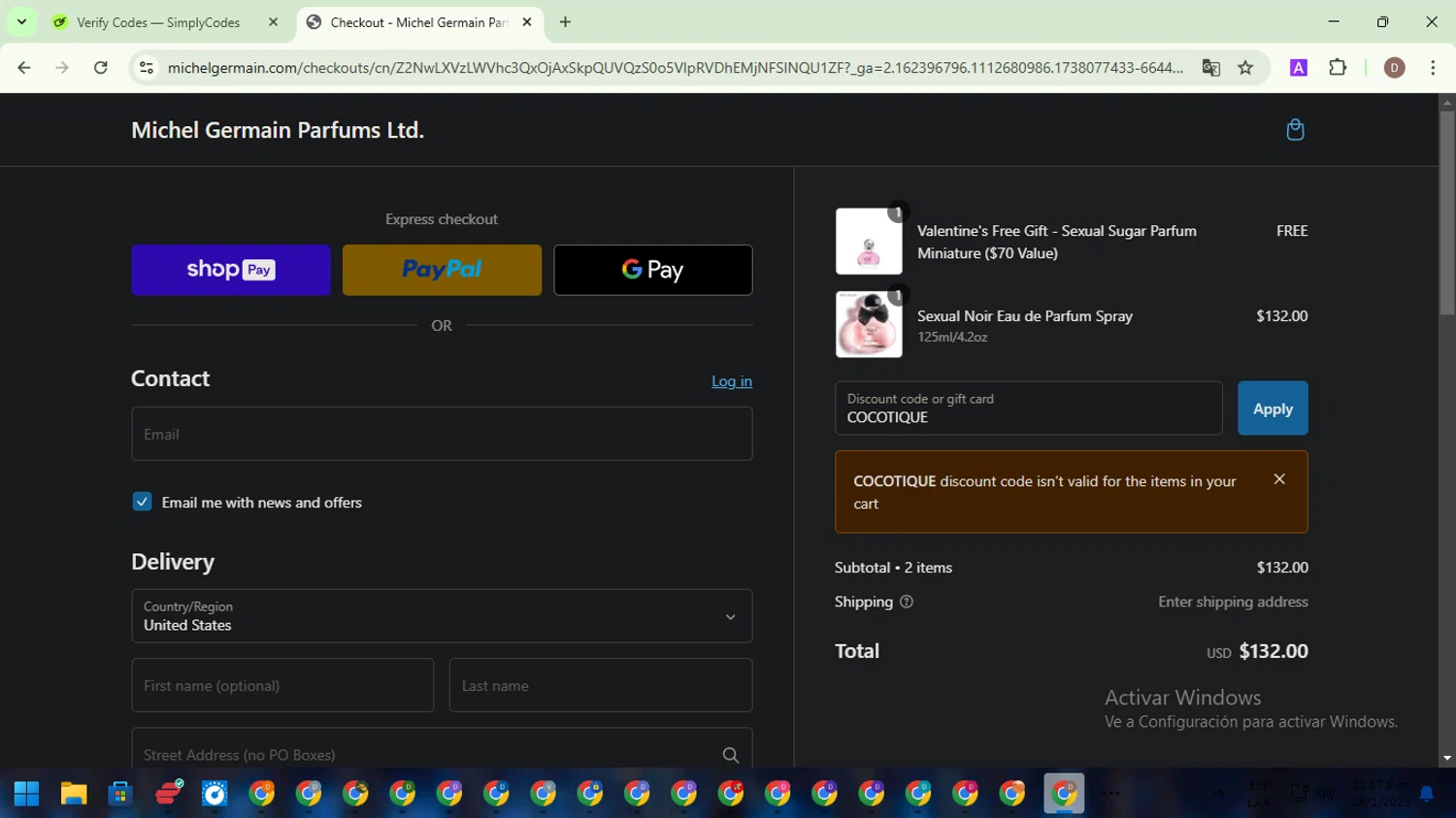
Task: Click the browser forward arrow
Action: (x=62, y=67)
